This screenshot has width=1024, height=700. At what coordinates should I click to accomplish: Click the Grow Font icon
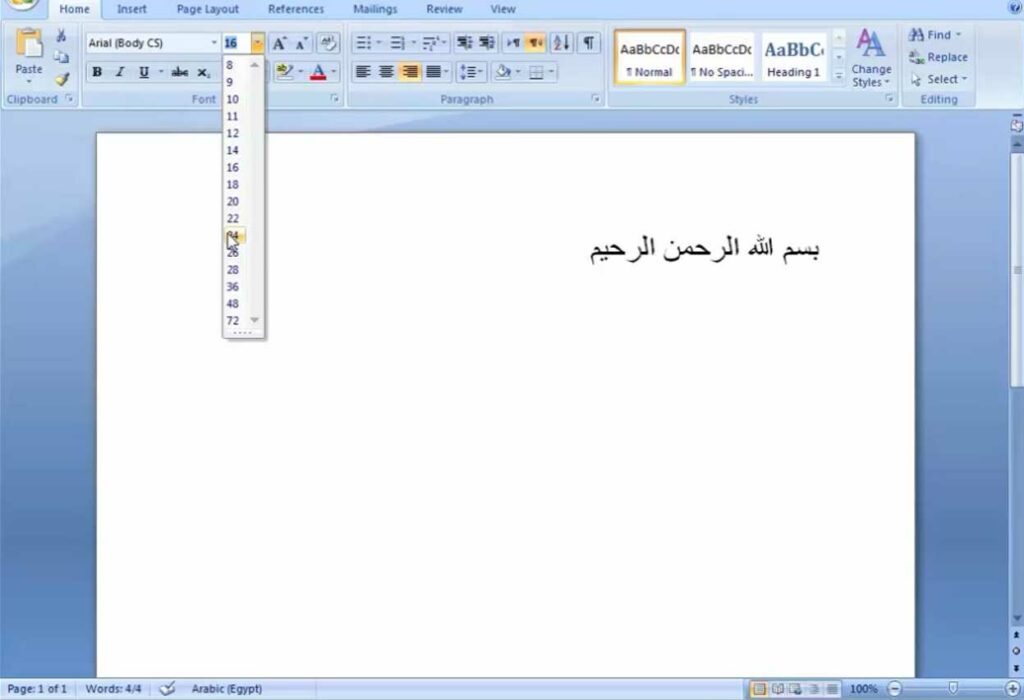point(280,43)
